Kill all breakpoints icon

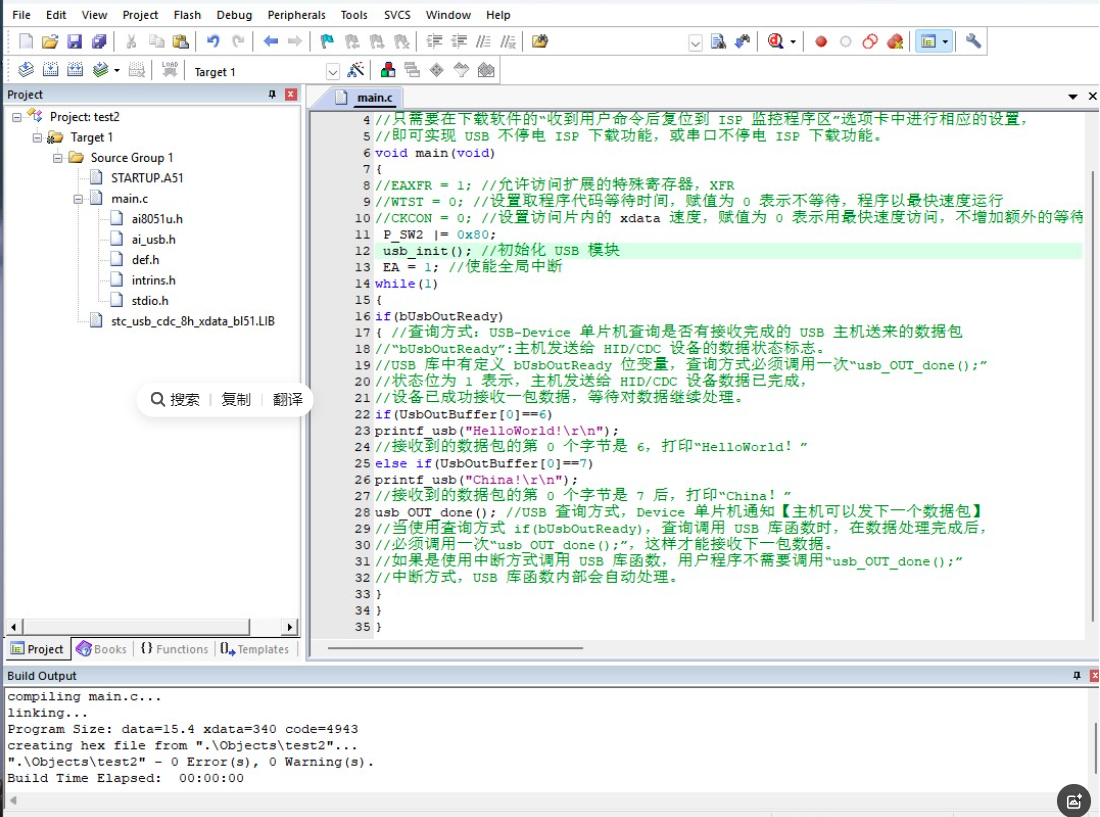tap(894, 41)
